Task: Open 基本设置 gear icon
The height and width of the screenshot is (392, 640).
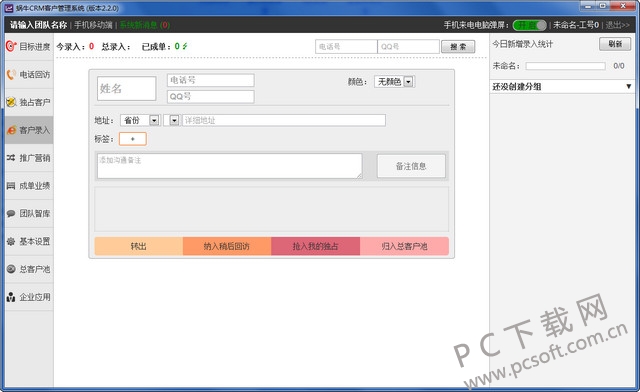Action: tap(11, 241)
